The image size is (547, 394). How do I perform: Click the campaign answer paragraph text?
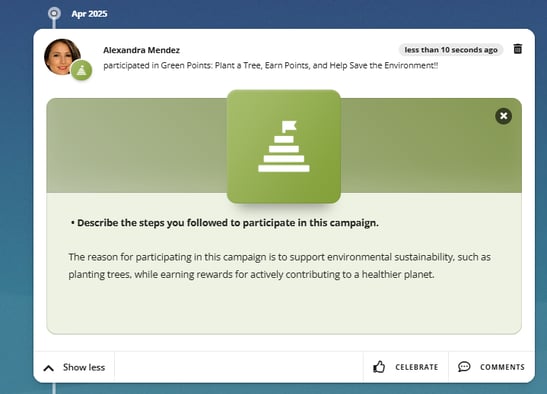pos(279,266)
